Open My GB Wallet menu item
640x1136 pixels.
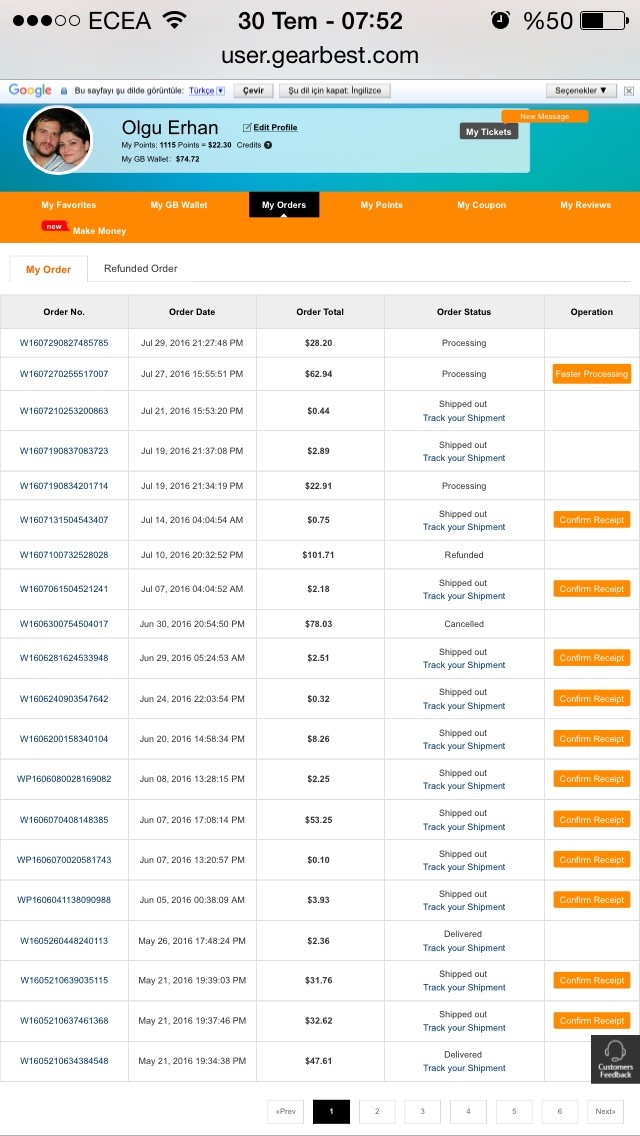click(x=179, y=205)
